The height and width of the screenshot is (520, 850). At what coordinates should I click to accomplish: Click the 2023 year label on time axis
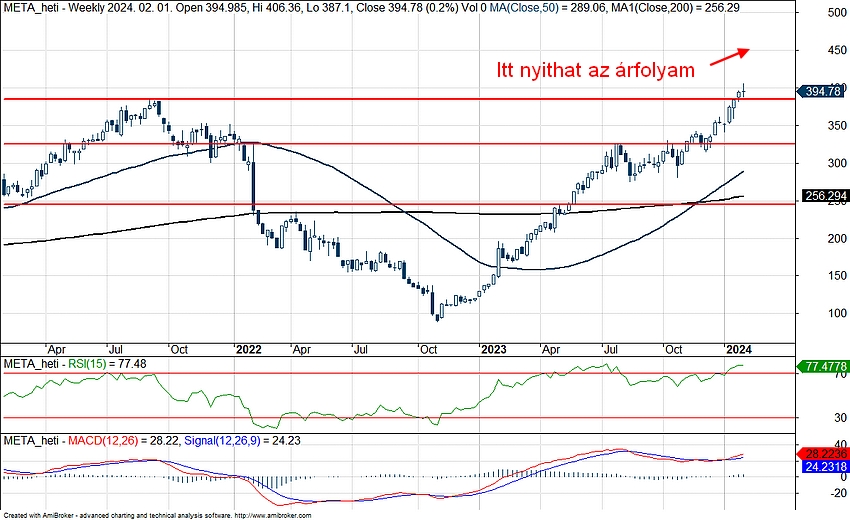point(493,350)
